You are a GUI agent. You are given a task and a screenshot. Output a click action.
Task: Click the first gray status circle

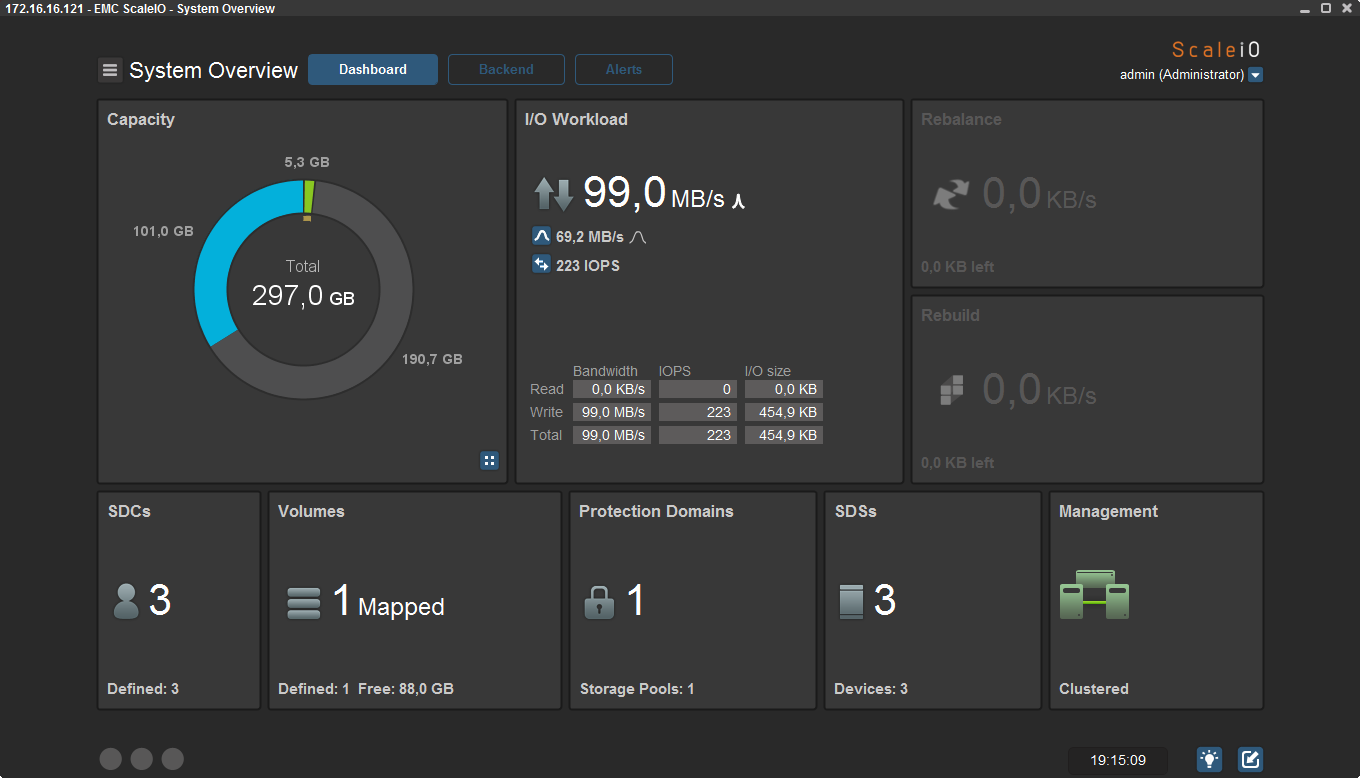pos(111,759)
